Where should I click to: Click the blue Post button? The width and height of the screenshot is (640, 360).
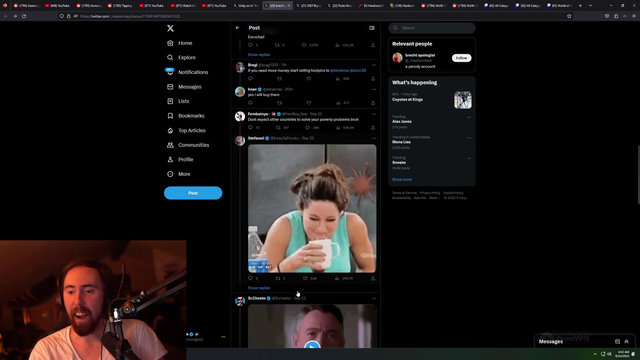click(193, 193)
